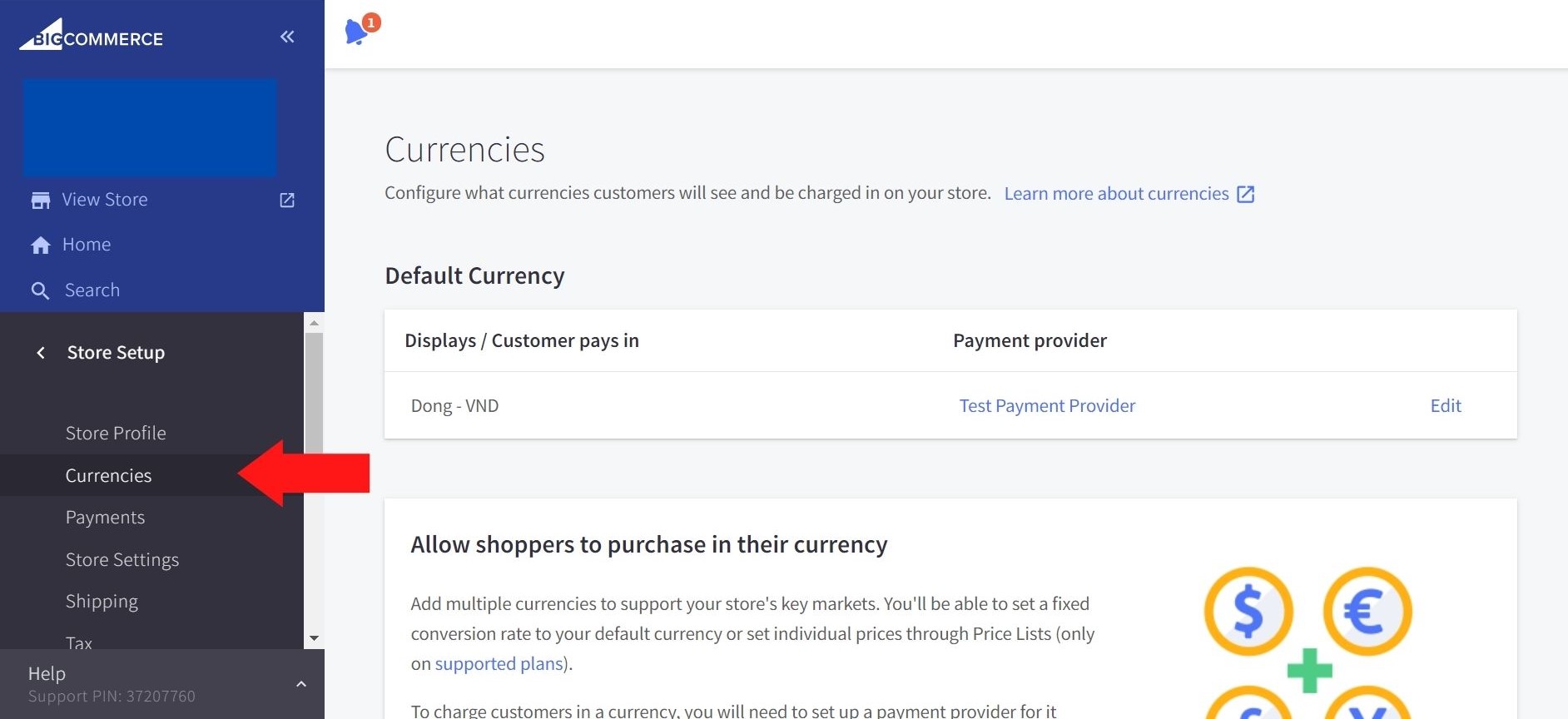Open store via external link icon

[x=287, y=201]
